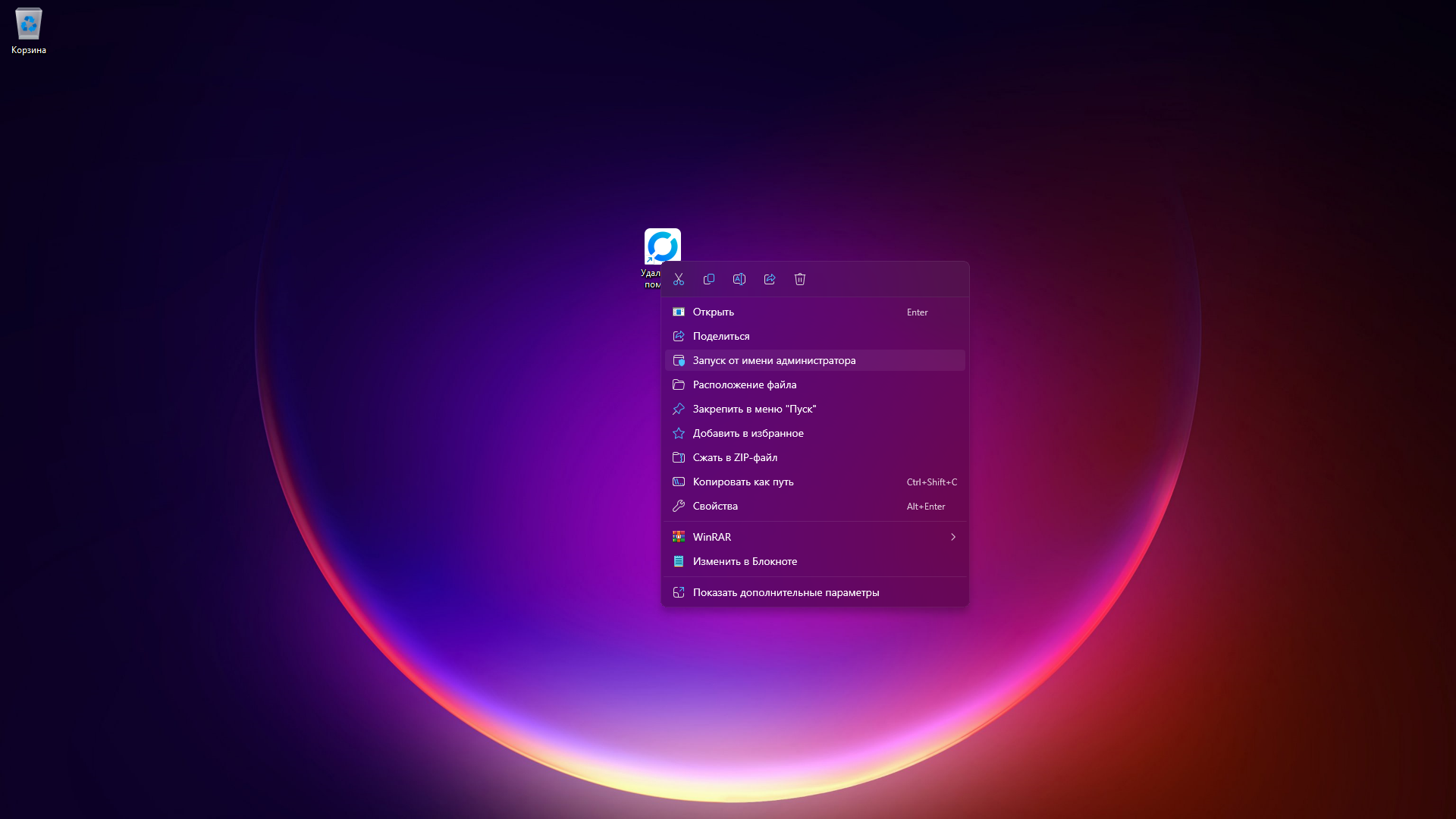This screenshot has height=819, width=1456.
Task: Click the desktop shortcut app icon
Action: (662, 245)
